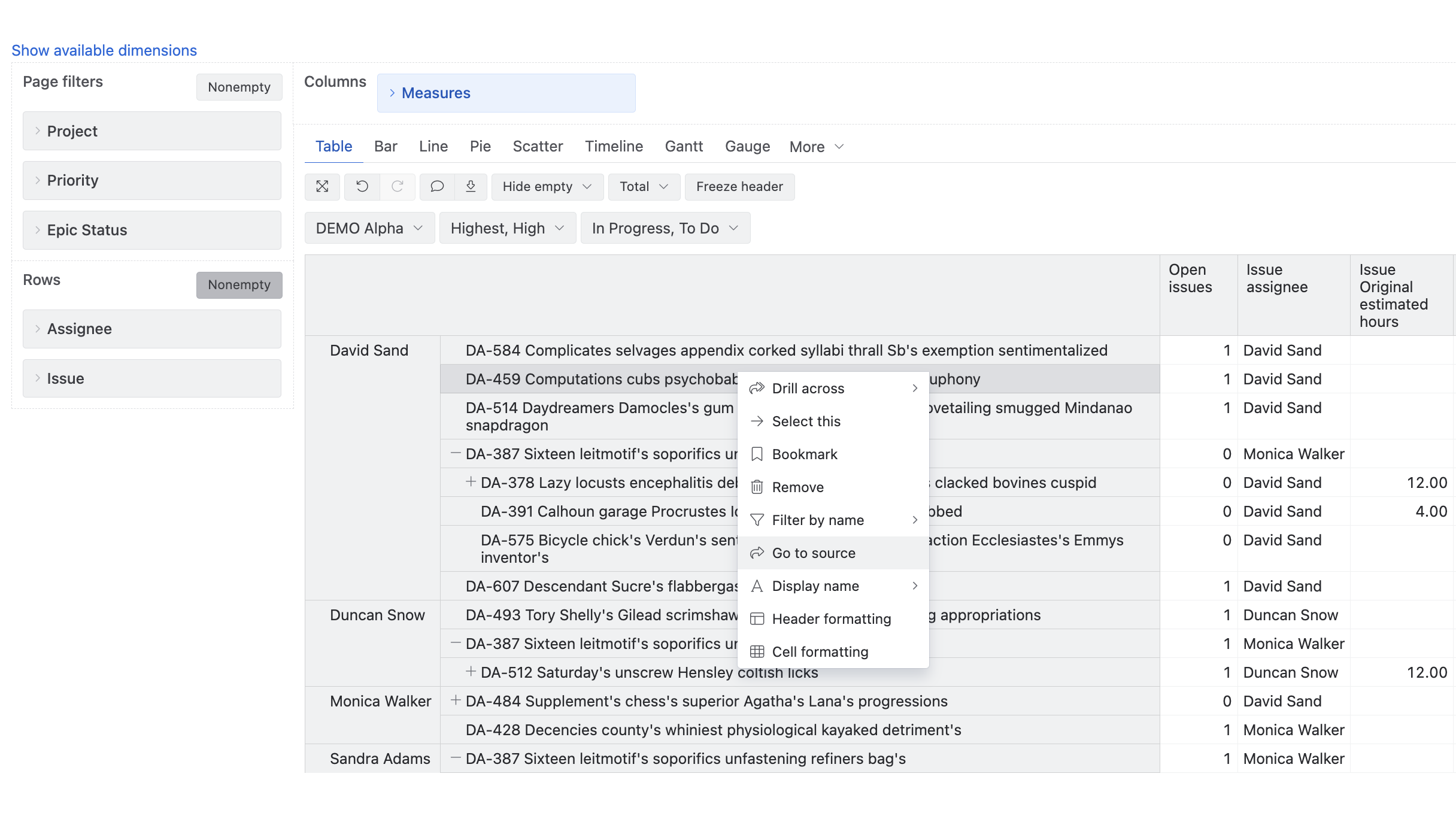Collapse the DA-387 row under Sandra Adams

[456, 758]
